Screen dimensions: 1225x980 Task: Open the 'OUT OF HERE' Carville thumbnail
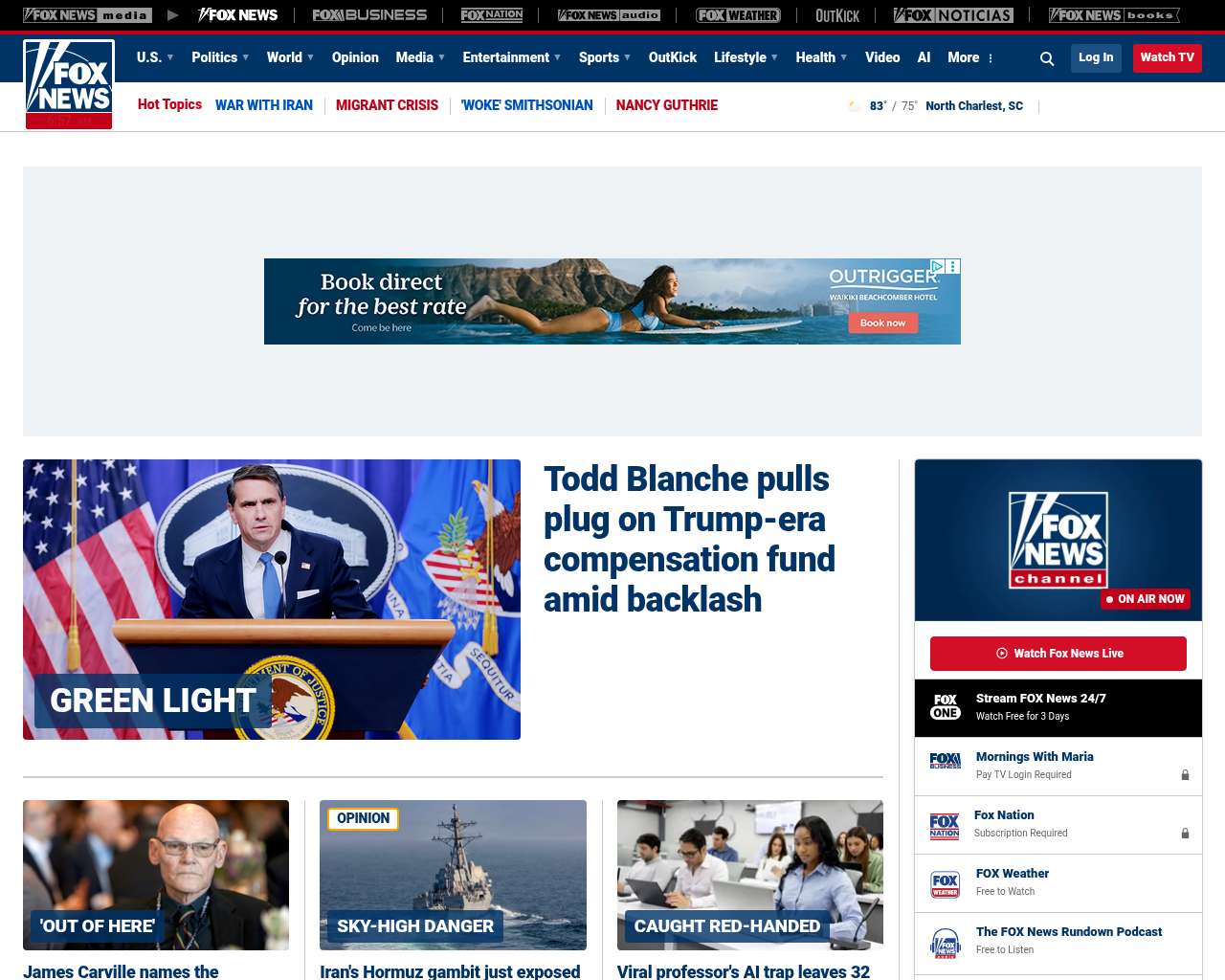click(x=156, y=875)
